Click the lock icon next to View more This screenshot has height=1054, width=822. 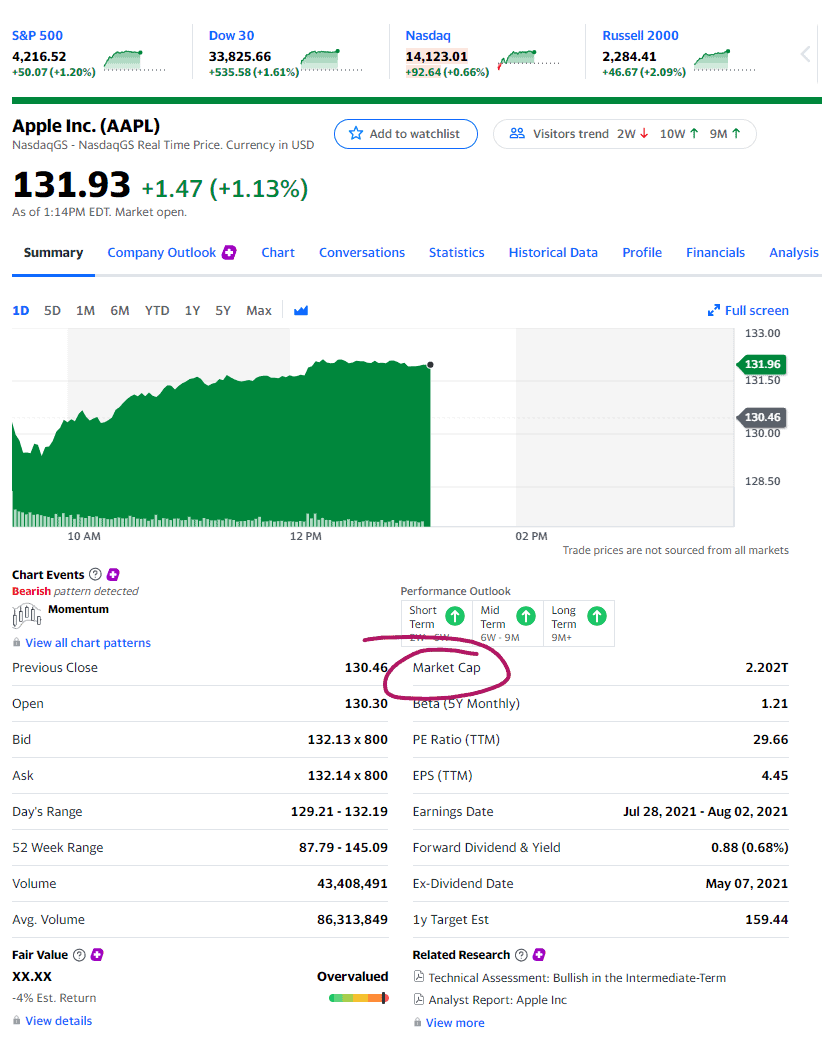click(418, 1022)
